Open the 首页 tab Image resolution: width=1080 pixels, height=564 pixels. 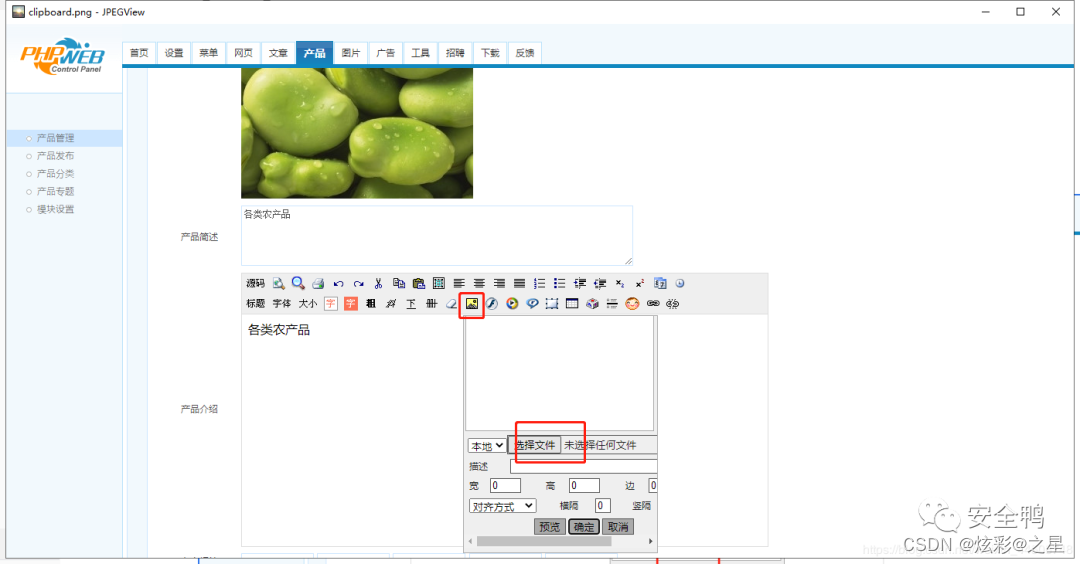[x=139, y=53]
